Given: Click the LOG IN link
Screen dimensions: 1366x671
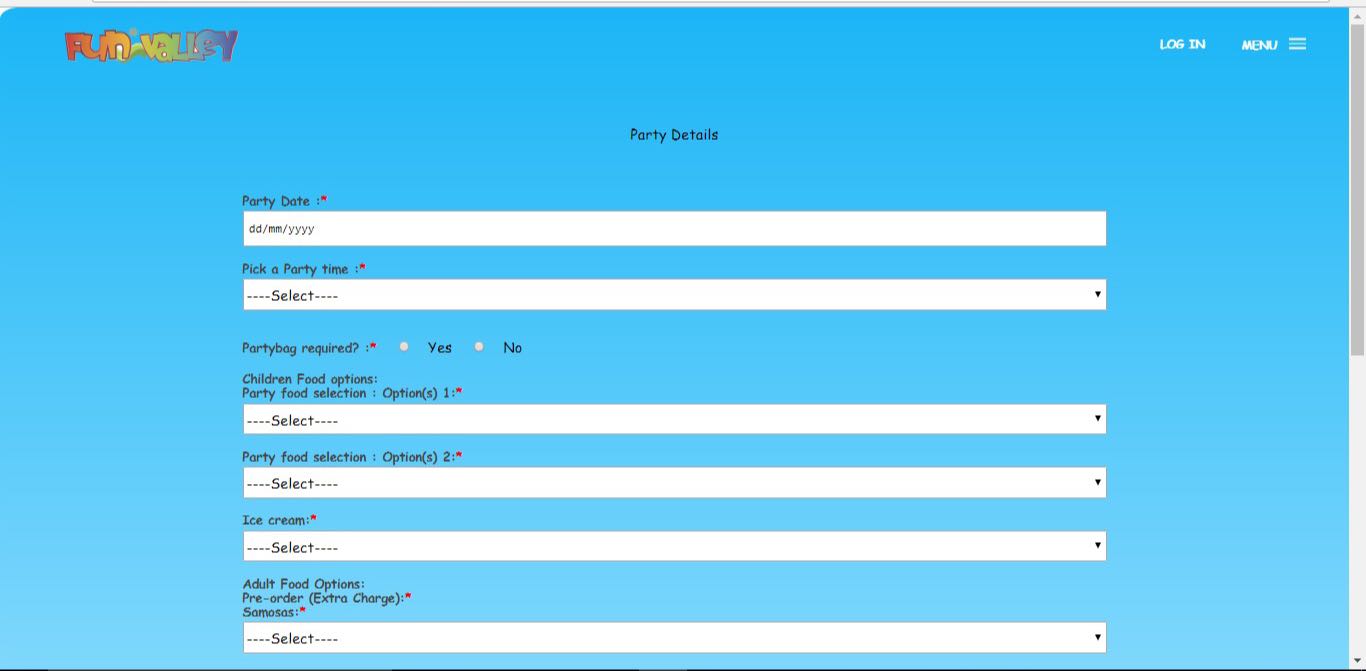Looking at the screenshot, I should pyautogui.click(x=1182, y=44).
